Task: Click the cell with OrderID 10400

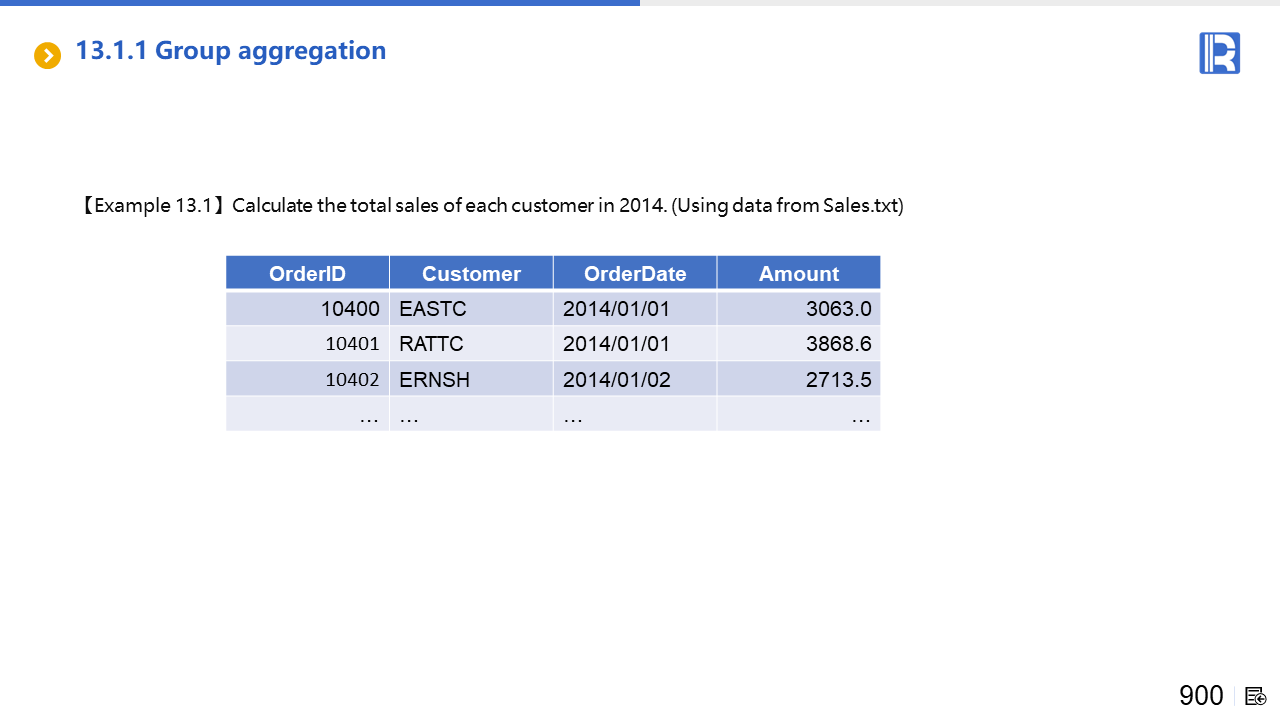Action: pos(308,309)
